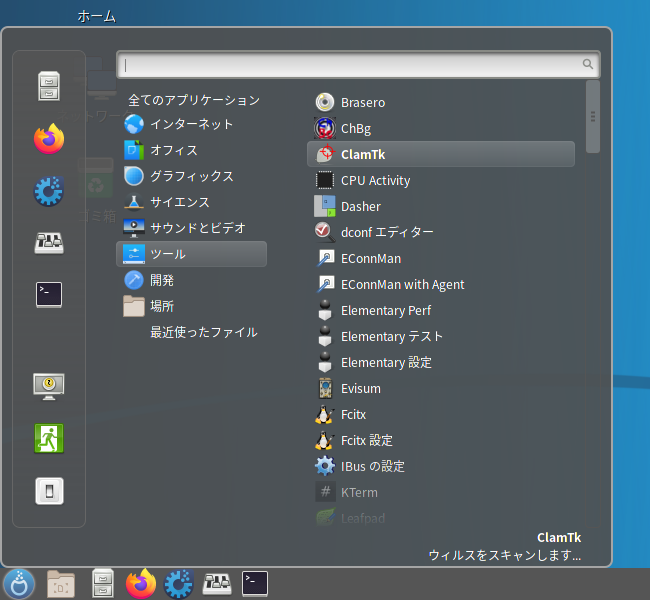This screenshot has height=600, width=650.
Task: Select the インターネット category
Action: point(191,124)
